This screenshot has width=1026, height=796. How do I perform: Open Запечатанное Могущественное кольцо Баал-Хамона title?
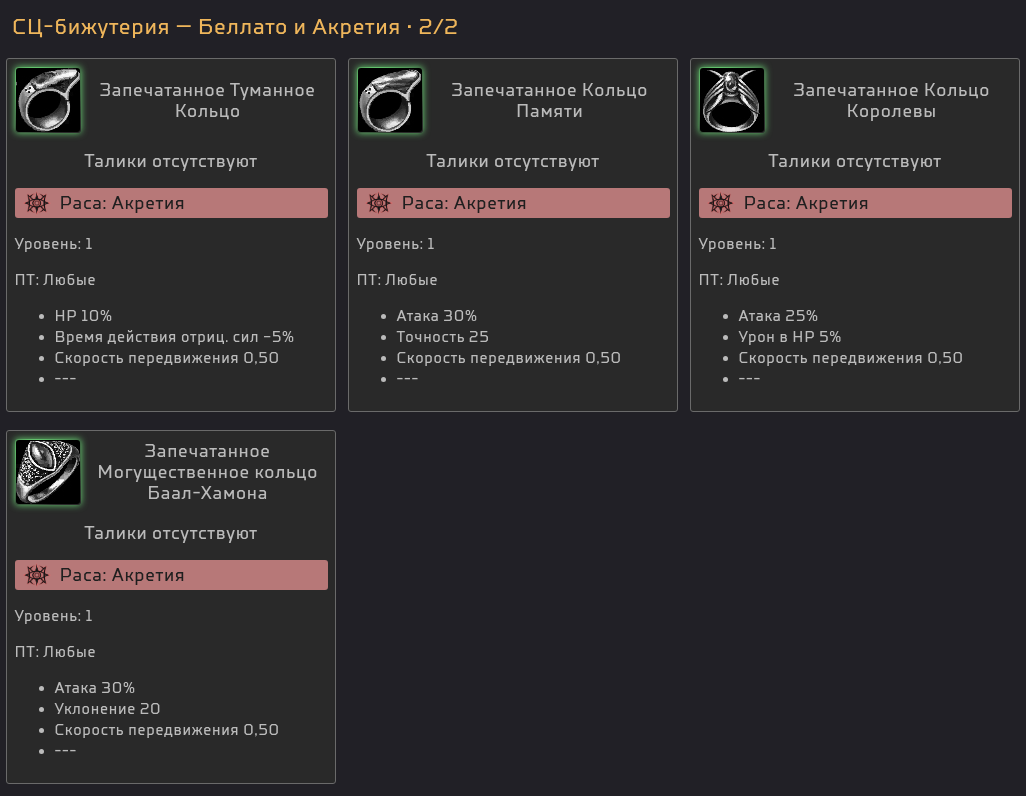(207, 472)
